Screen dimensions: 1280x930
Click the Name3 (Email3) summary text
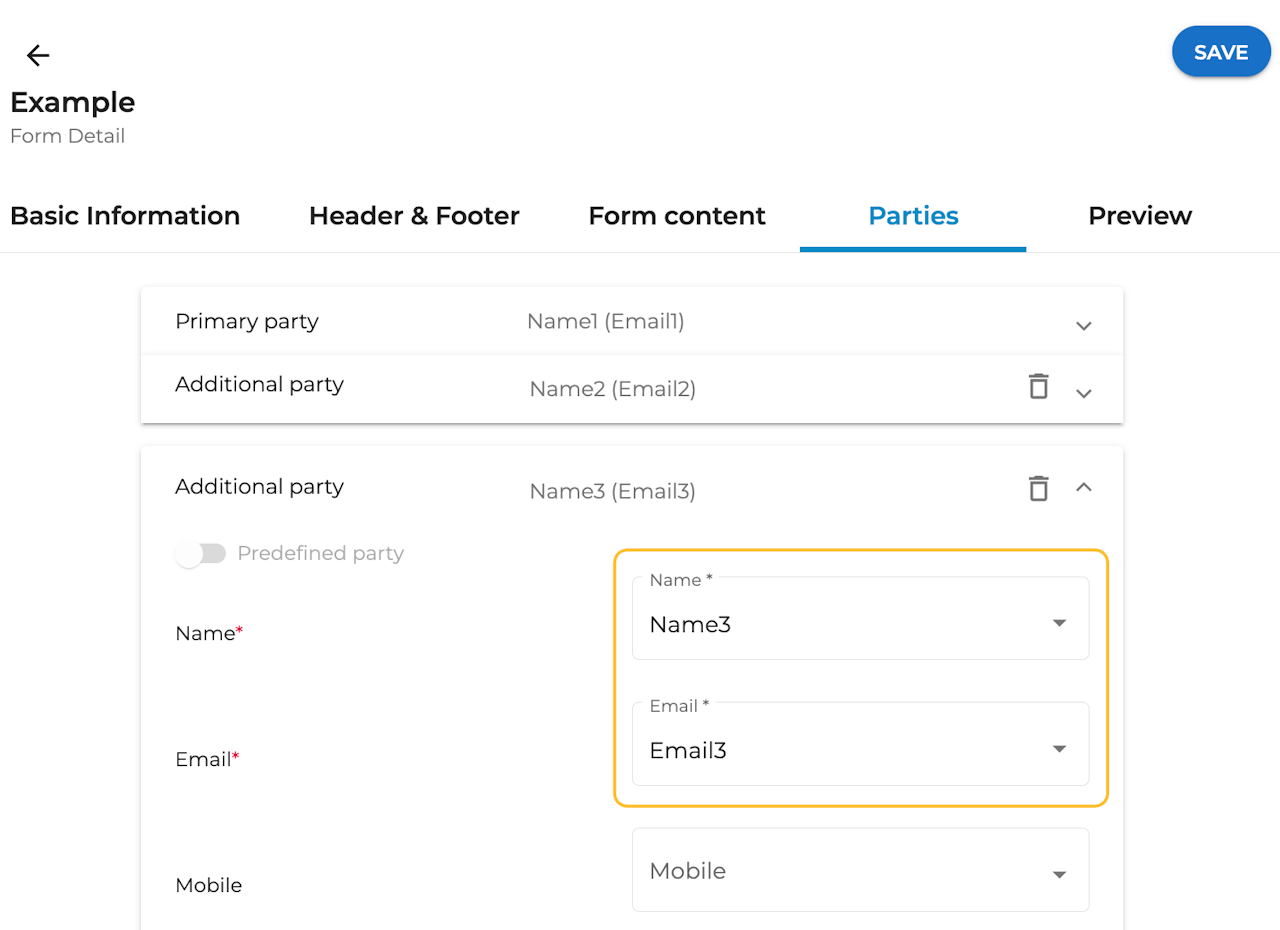[x=612, y=491]
